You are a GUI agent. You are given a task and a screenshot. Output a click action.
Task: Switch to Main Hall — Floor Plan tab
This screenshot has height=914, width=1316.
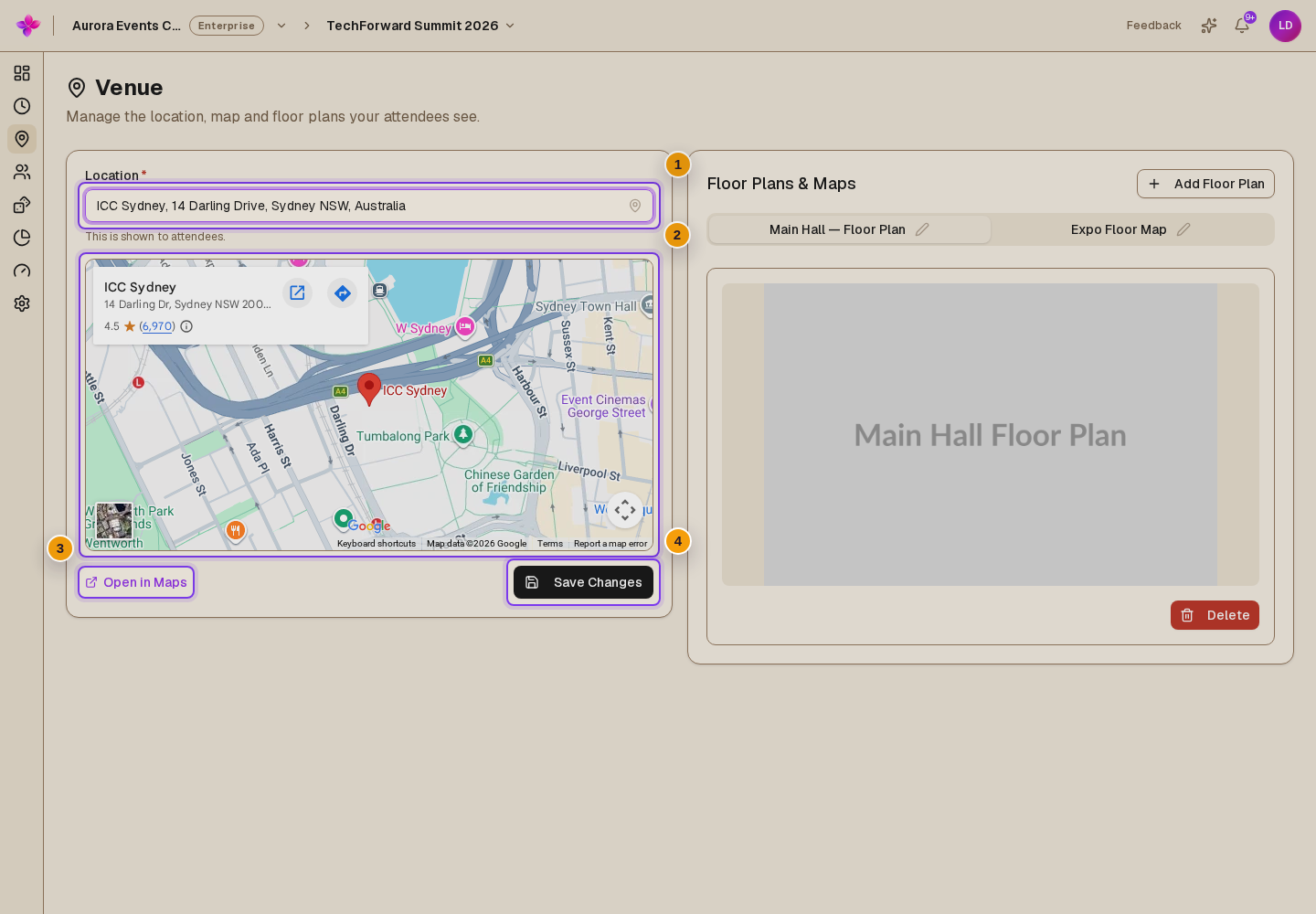pos(849,229)
